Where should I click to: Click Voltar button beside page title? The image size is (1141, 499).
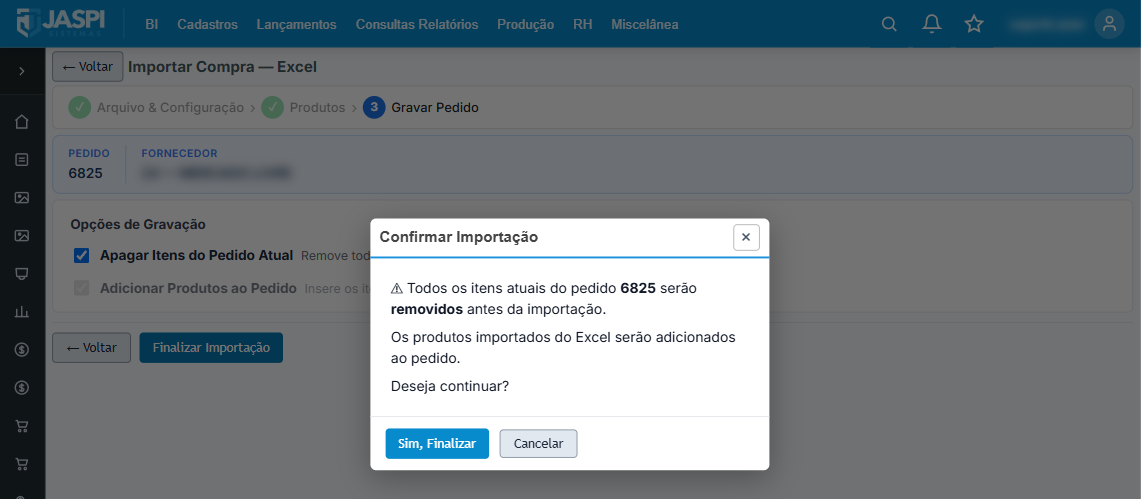(87, 67)
